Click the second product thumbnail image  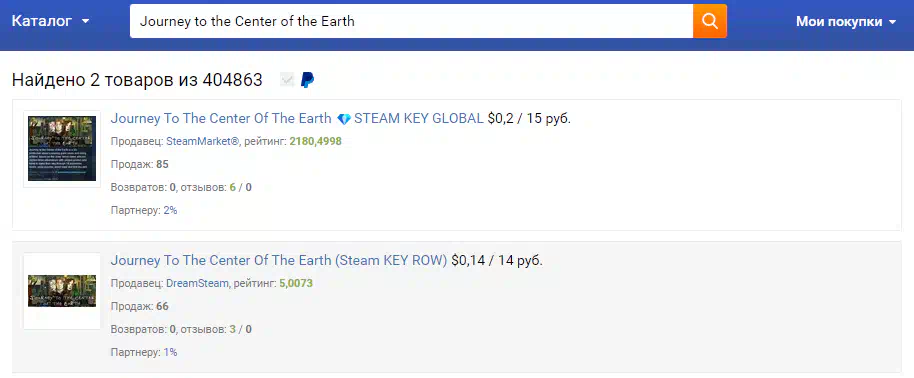pos(62,291)
